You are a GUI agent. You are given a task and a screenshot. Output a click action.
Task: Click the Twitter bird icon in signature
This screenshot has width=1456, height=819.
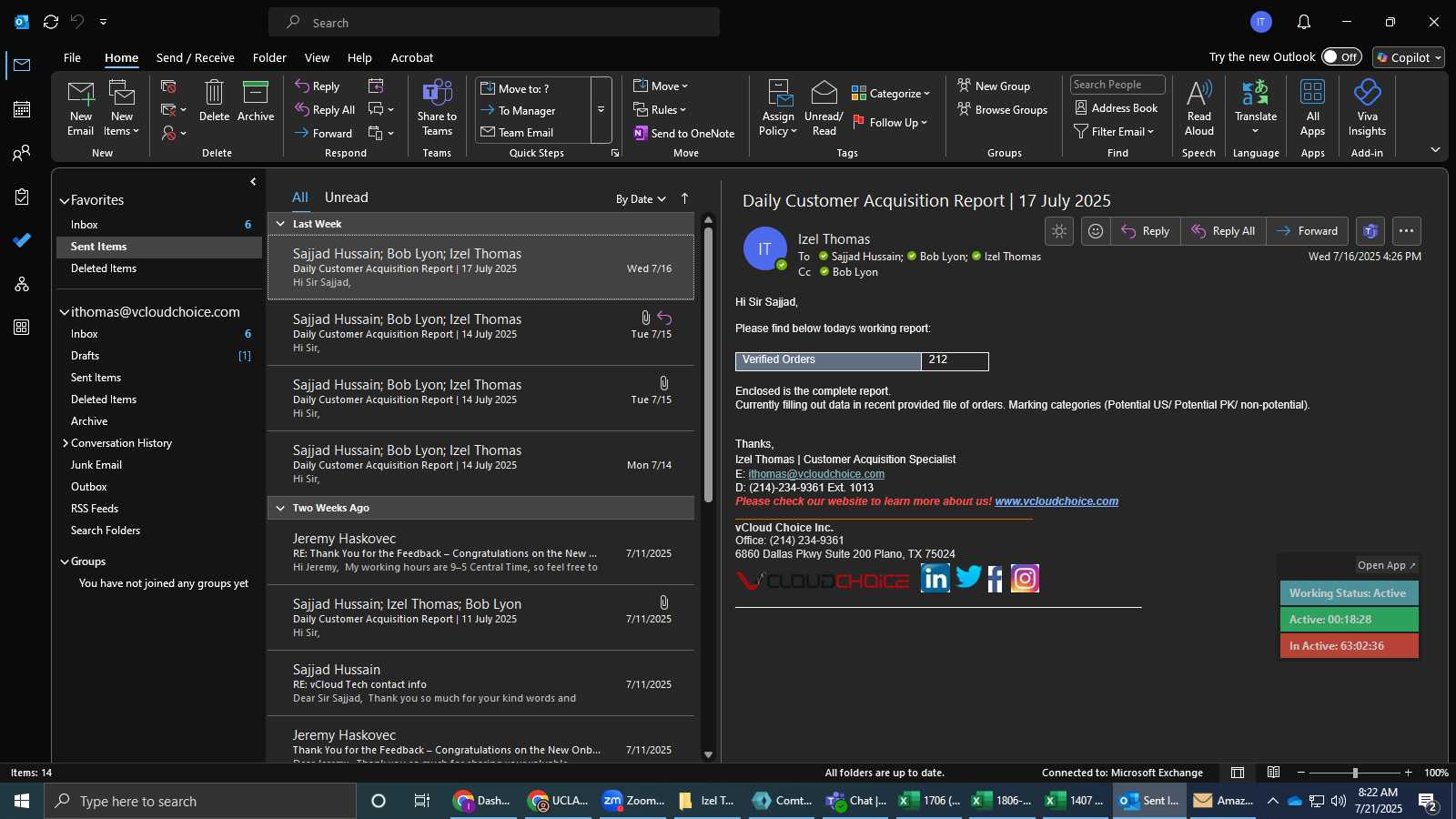click(x=968, y=577)
